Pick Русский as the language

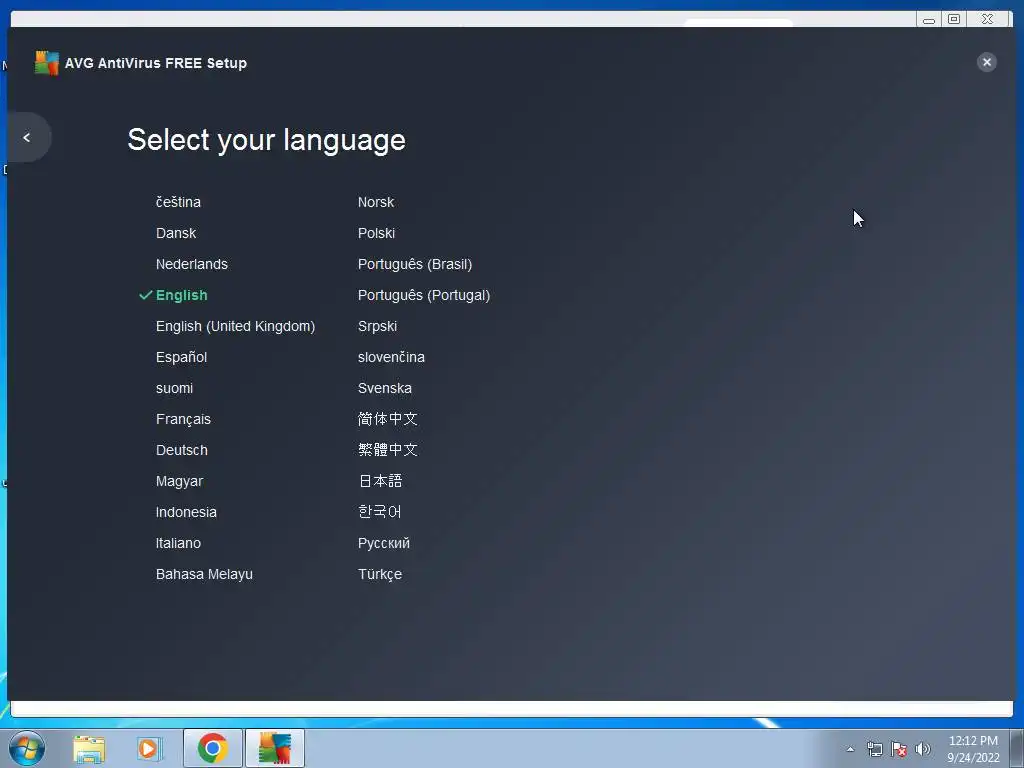(384, 543)
